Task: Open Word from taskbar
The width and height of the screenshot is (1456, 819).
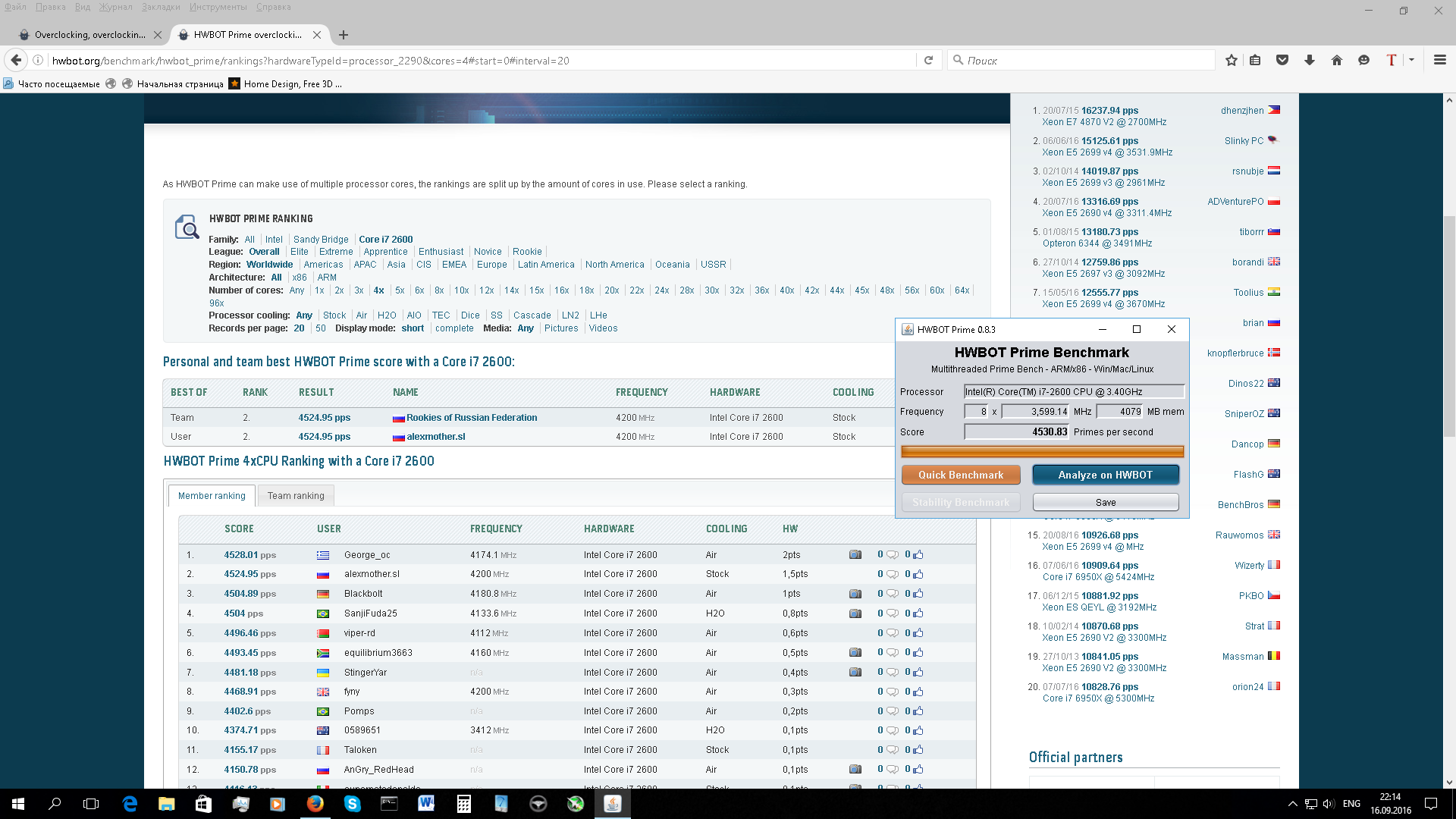Action: point(426,804)
